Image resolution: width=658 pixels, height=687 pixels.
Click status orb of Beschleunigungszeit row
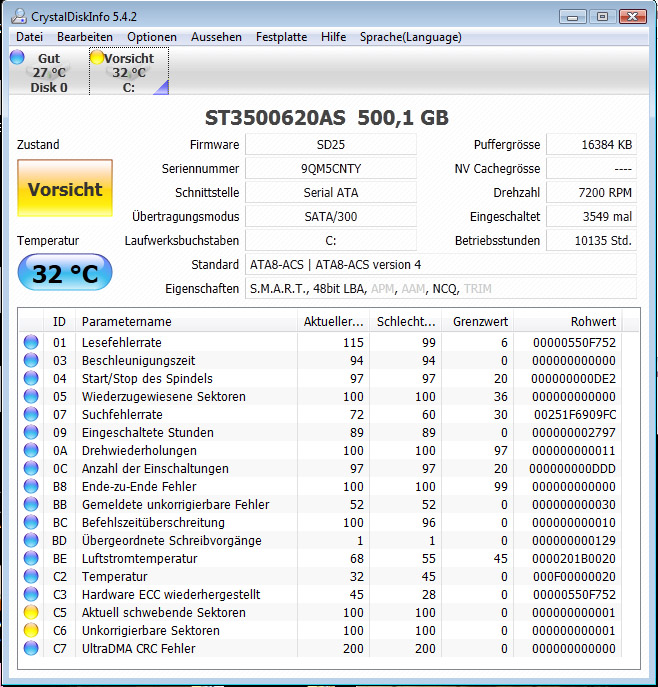[31, 360]
